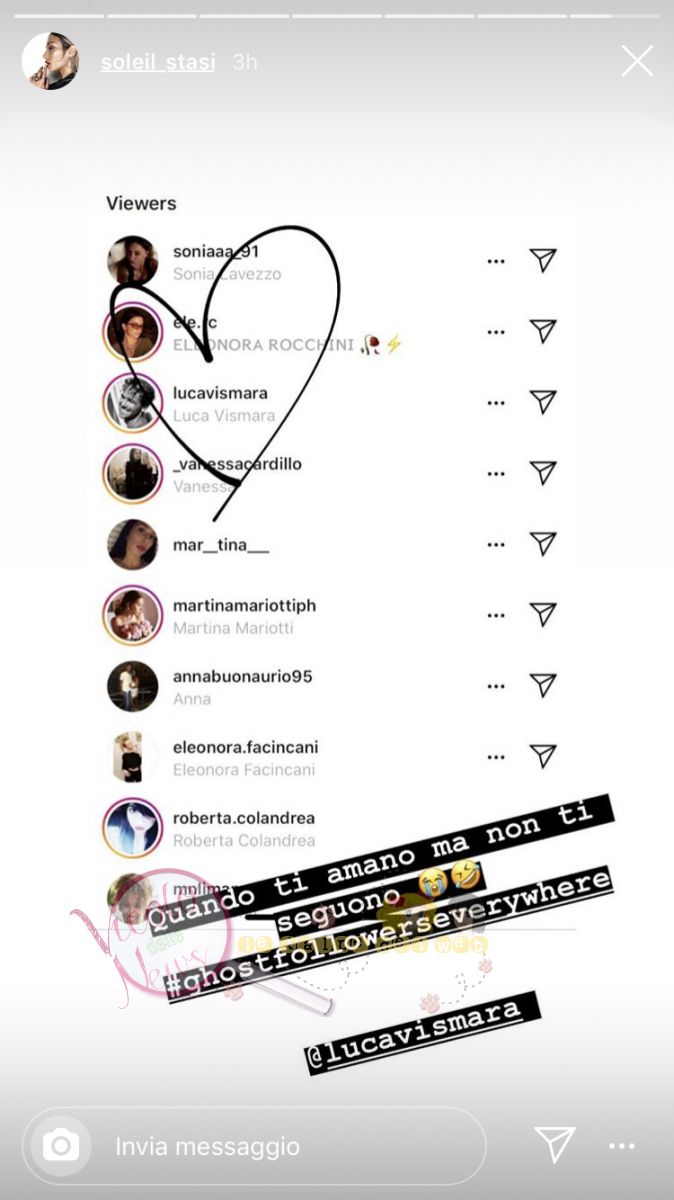Send icon in ELEONORA ROCCHINI row
Viewport: 674px width, 1200px height.
542,331
